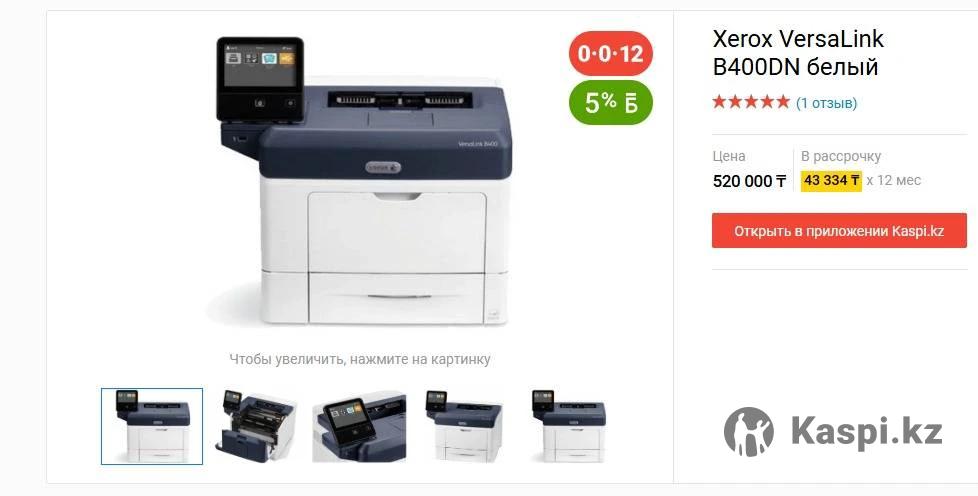Click the Xerox VersaLink B400DN белый title
The image size is (978, 496).
(798, 52)
